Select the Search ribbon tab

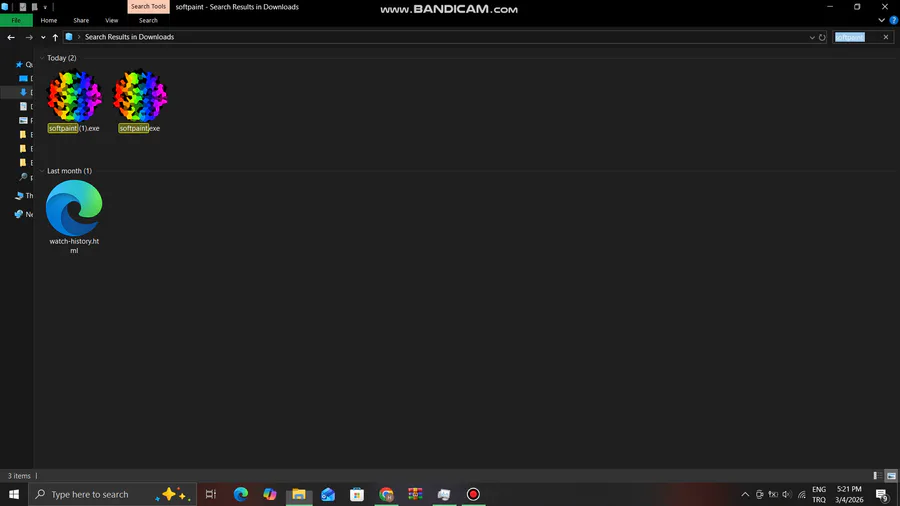tap(148, 21)
